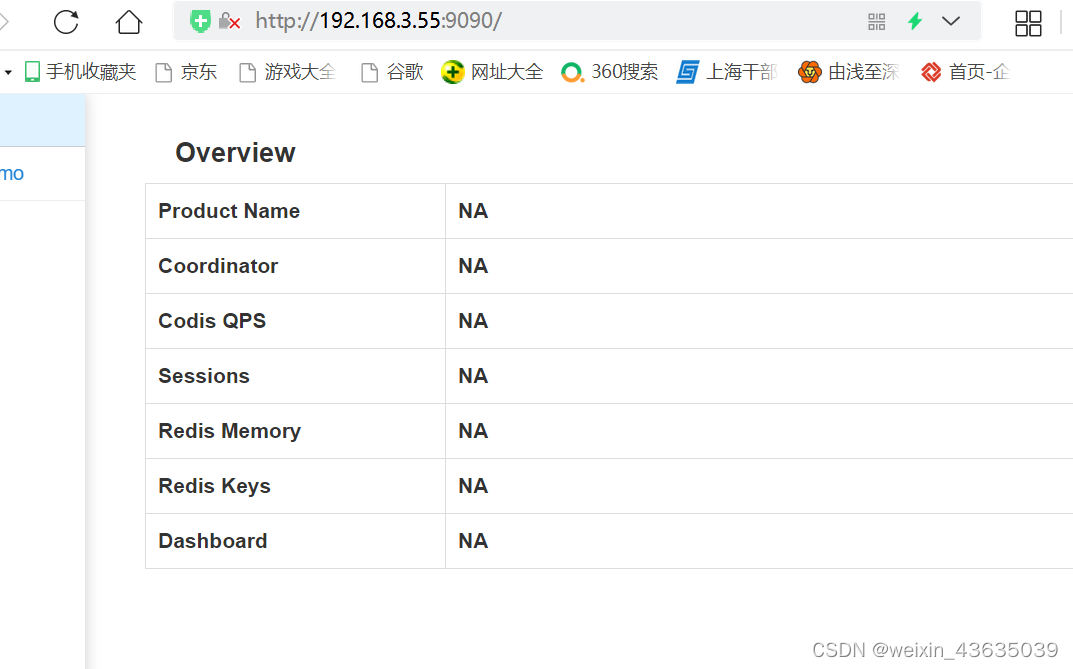
Task: Click the grid apps icon on toolbar right
Action: coord(1028,22)
